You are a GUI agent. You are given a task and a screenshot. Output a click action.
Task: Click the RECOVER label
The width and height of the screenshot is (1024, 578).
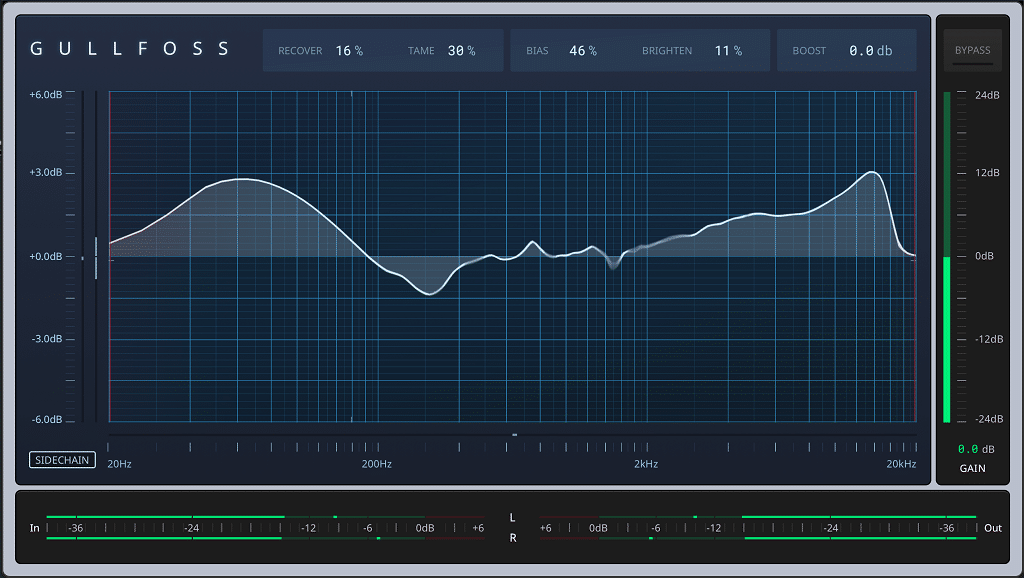tap(300, 50)
